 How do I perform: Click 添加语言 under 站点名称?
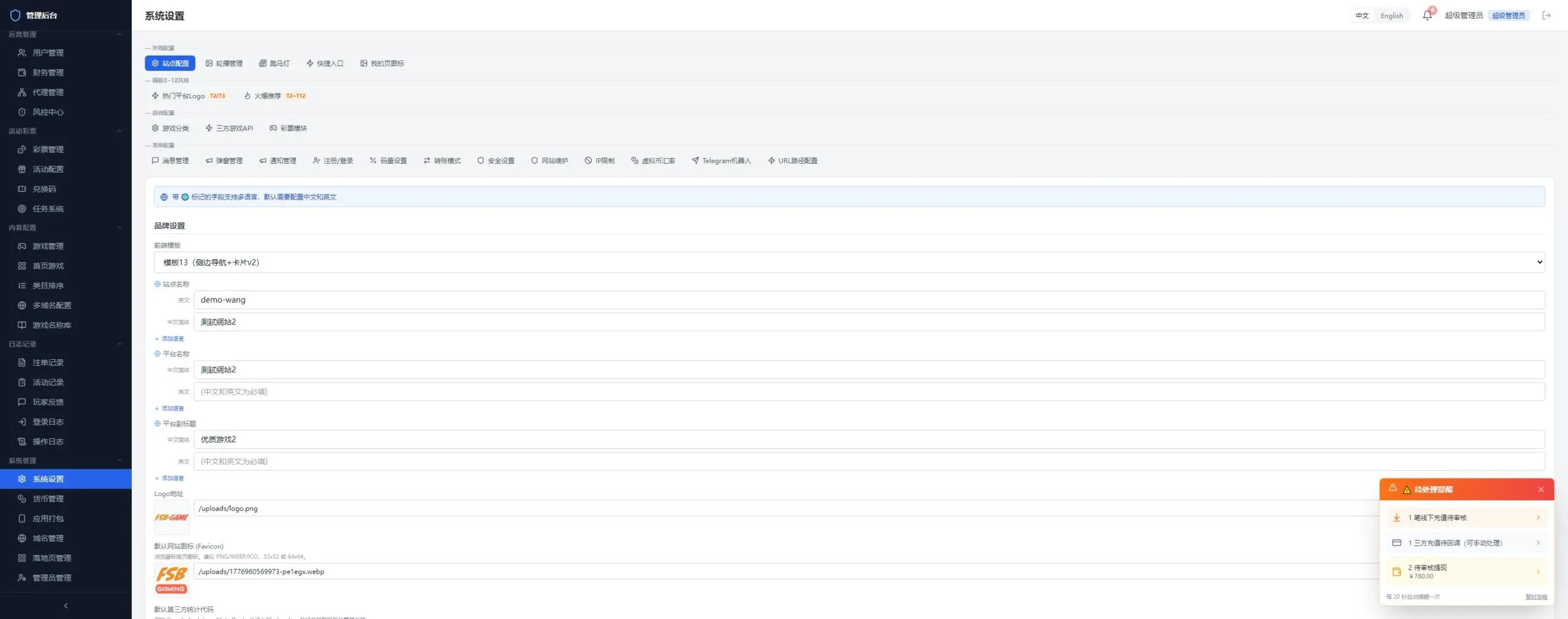pos(170,339)
